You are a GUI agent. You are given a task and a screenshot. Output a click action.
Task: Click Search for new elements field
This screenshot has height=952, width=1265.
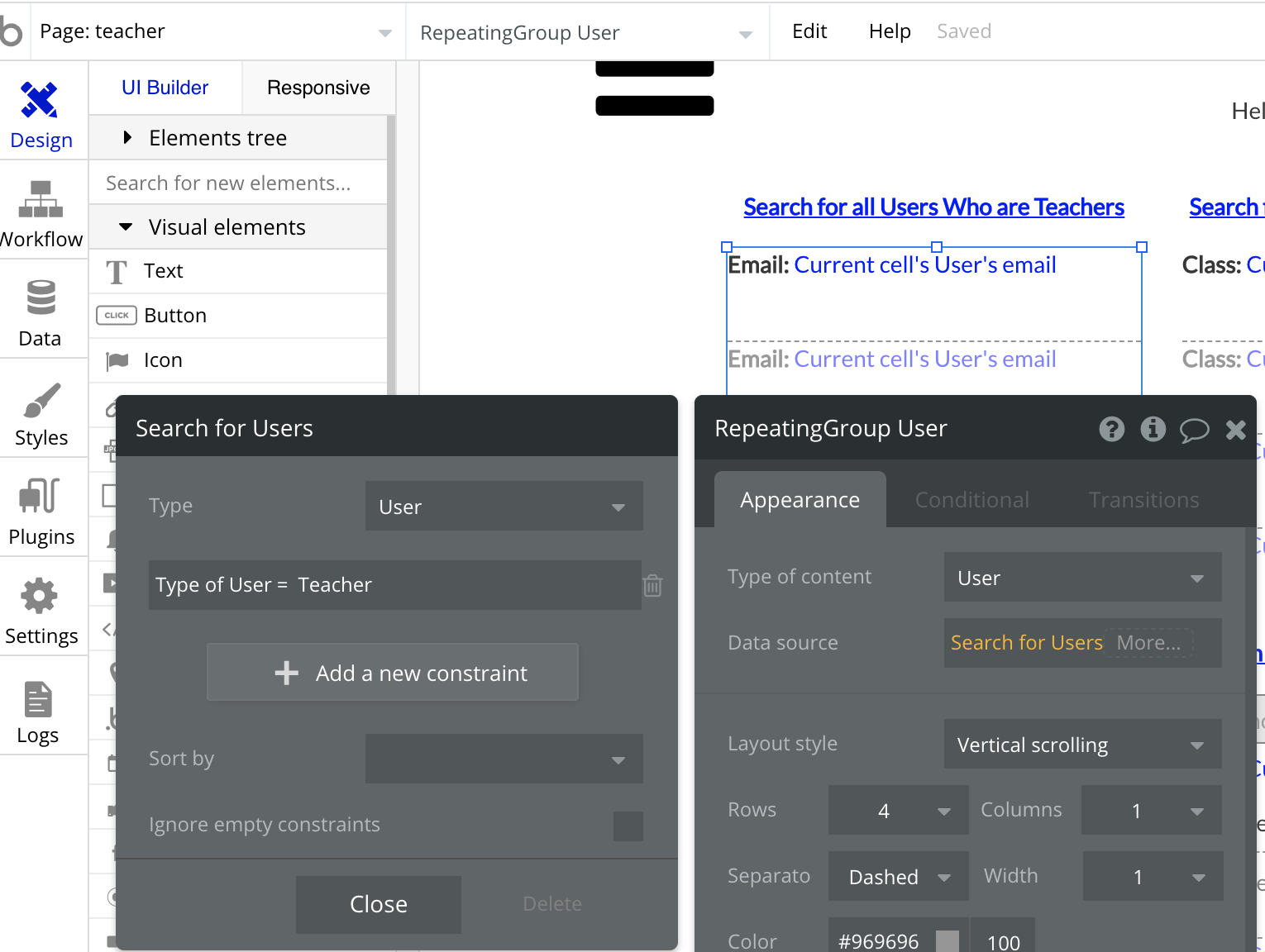click(238, 183)
